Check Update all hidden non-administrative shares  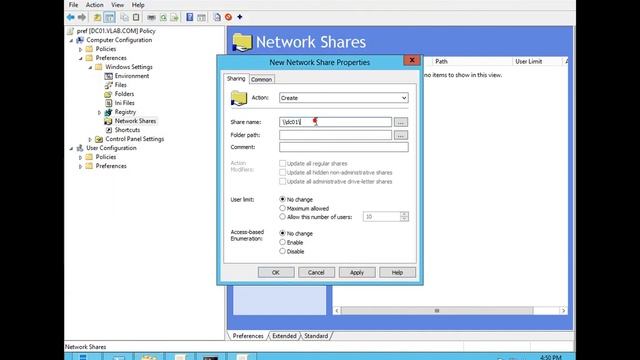click(282, 172)
